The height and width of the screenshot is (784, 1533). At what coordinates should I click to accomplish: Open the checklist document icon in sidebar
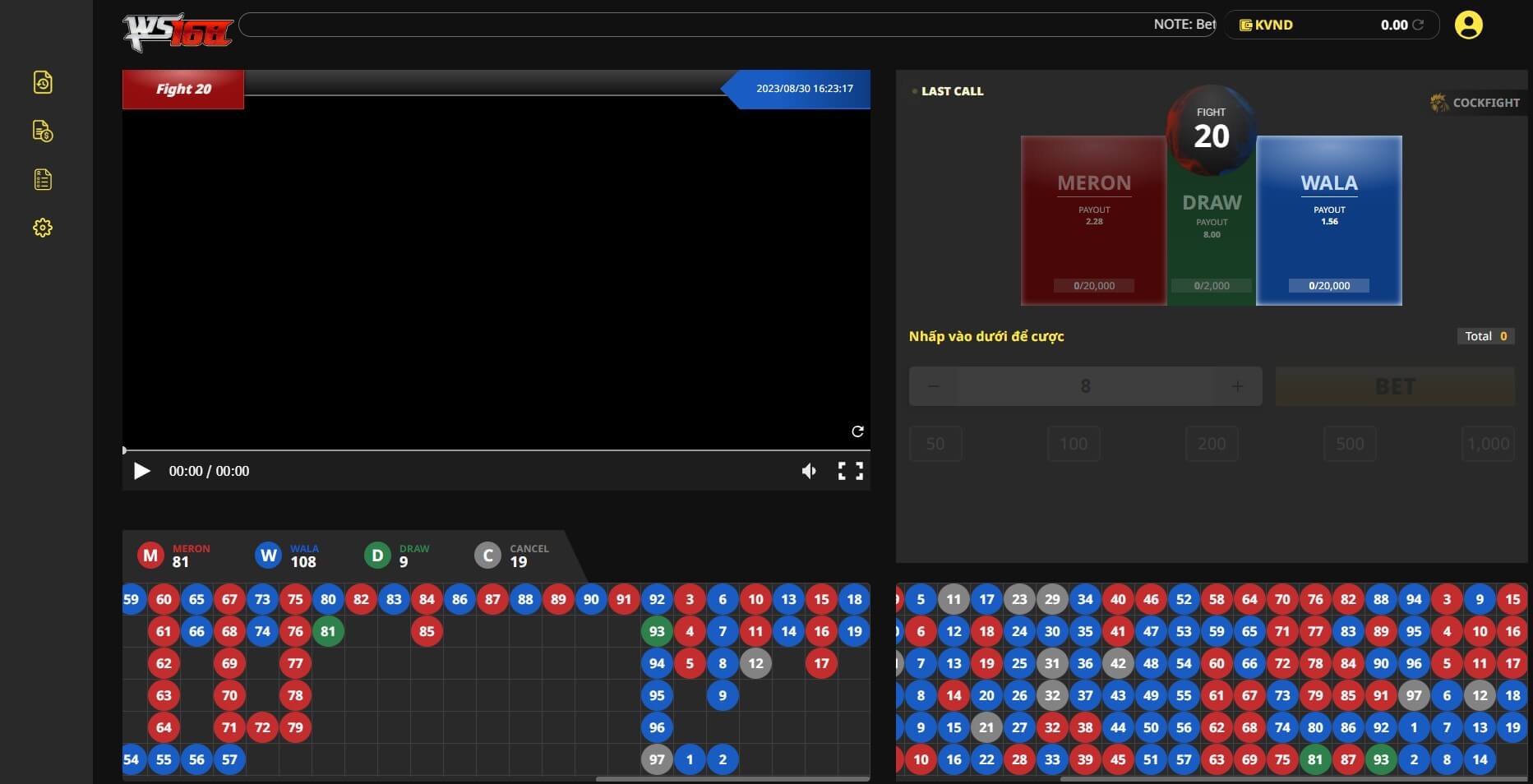tap(43, 179)
